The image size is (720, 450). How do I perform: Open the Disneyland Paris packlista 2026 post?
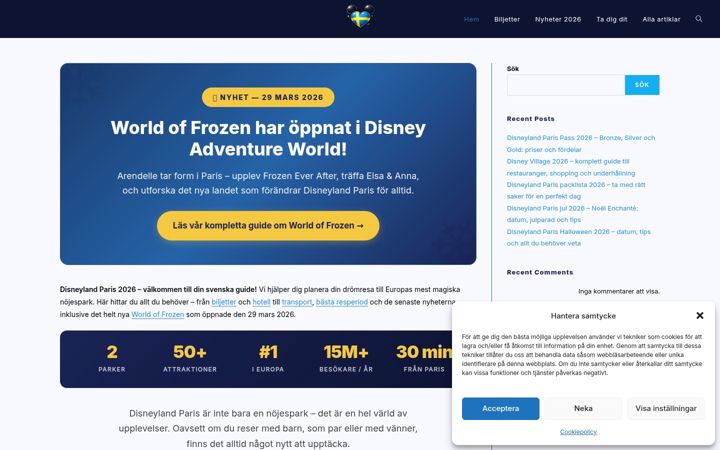pyautogui.click(x=576, y=191)
